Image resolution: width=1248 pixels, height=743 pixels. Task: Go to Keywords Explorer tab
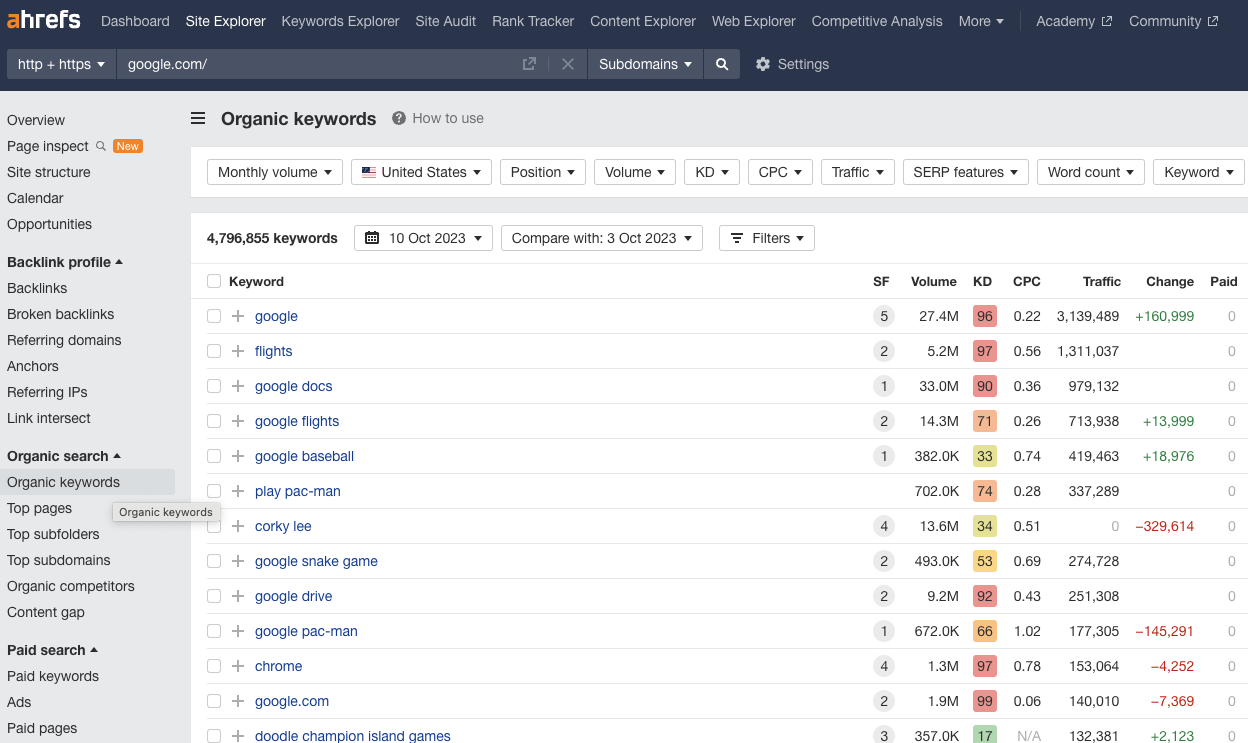tap(340, 21)
